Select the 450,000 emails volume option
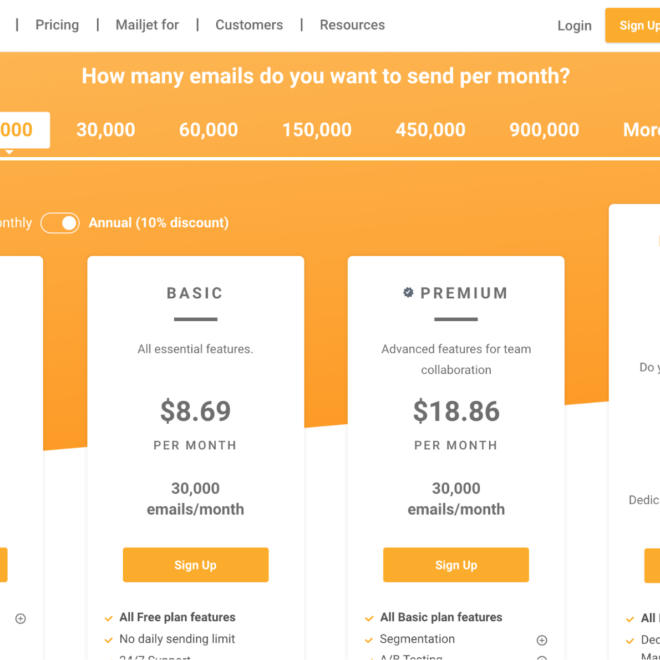The image size is (660, 660). (430, 130)
